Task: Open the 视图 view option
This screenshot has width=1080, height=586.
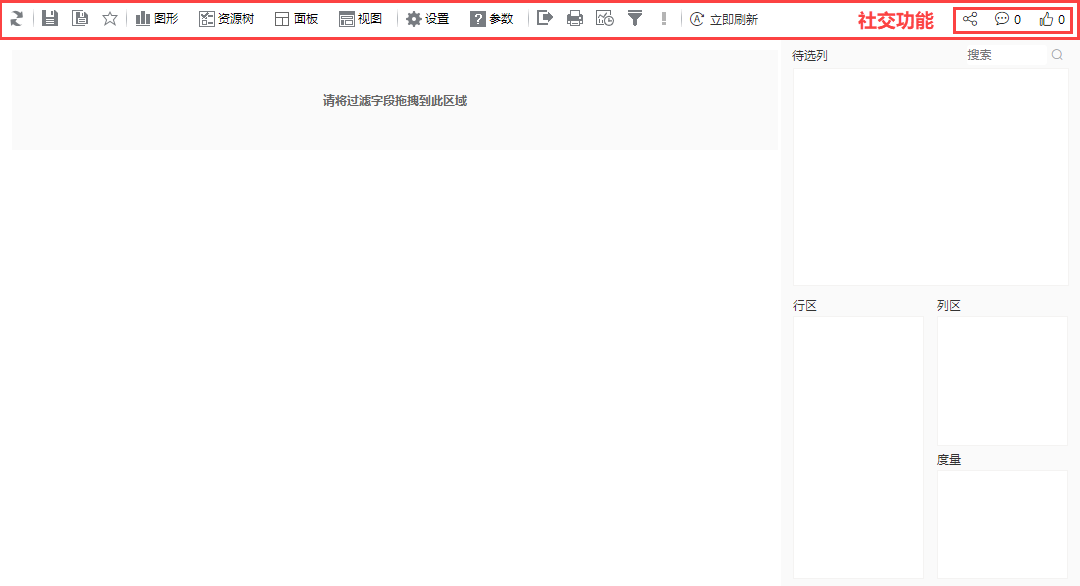Action: pyautogui.click(x=360, y=19)
